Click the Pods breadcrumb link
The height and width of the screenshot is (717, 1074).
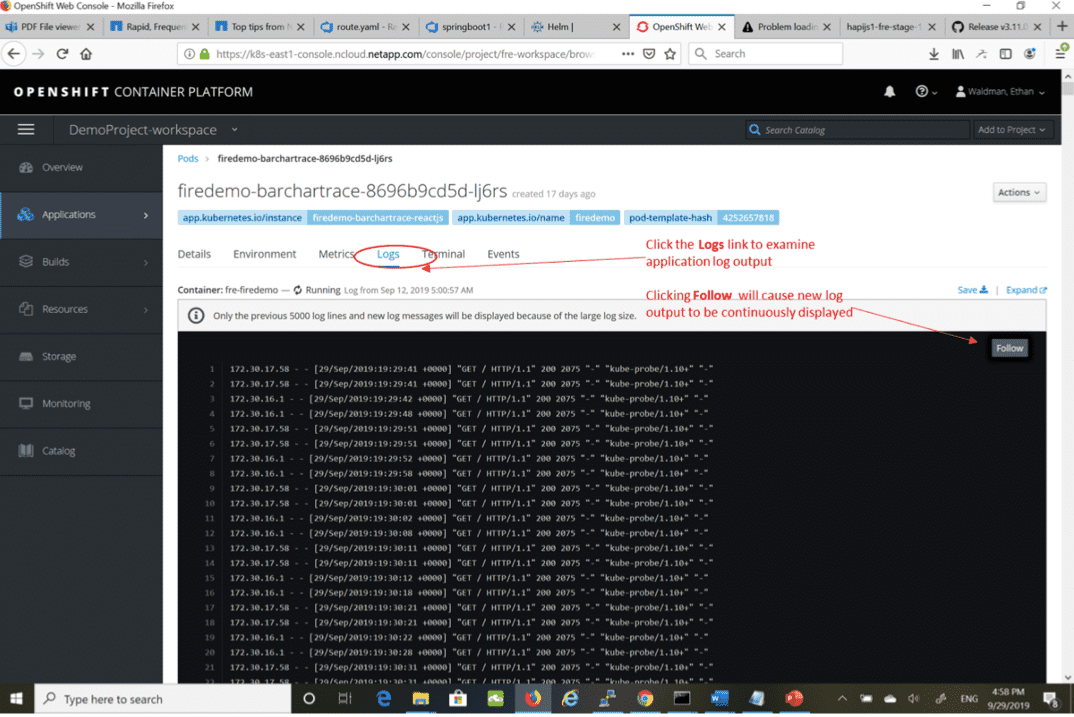click(x=188, y=158)
